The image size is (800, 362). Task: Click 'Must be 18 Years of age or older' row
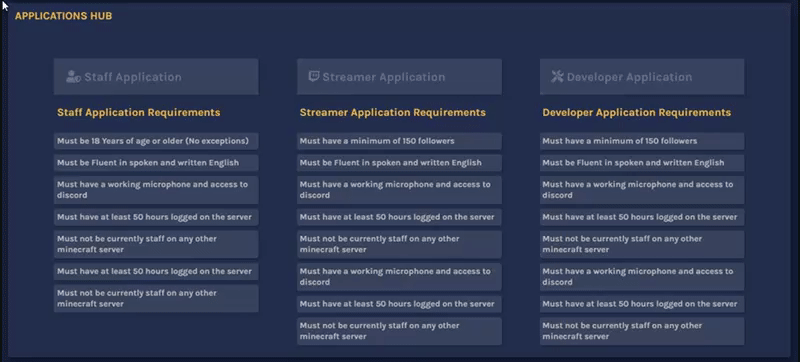point(156,141)
